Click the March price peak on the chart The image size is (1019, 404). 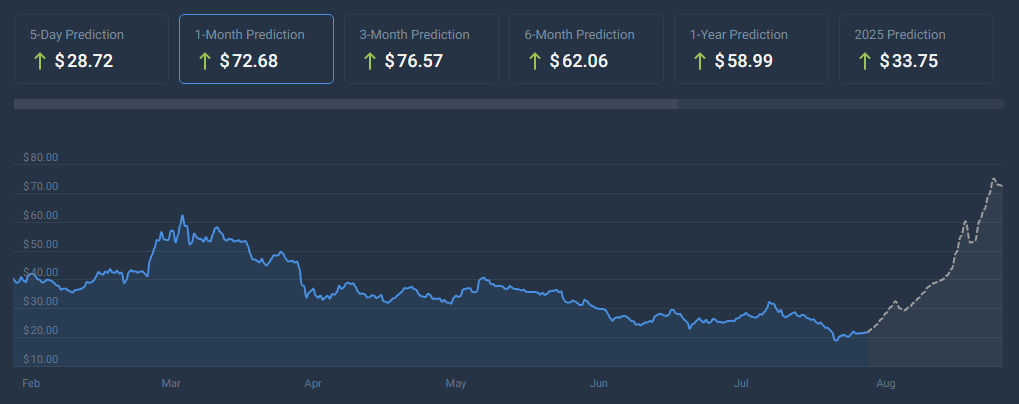[182, 216]
